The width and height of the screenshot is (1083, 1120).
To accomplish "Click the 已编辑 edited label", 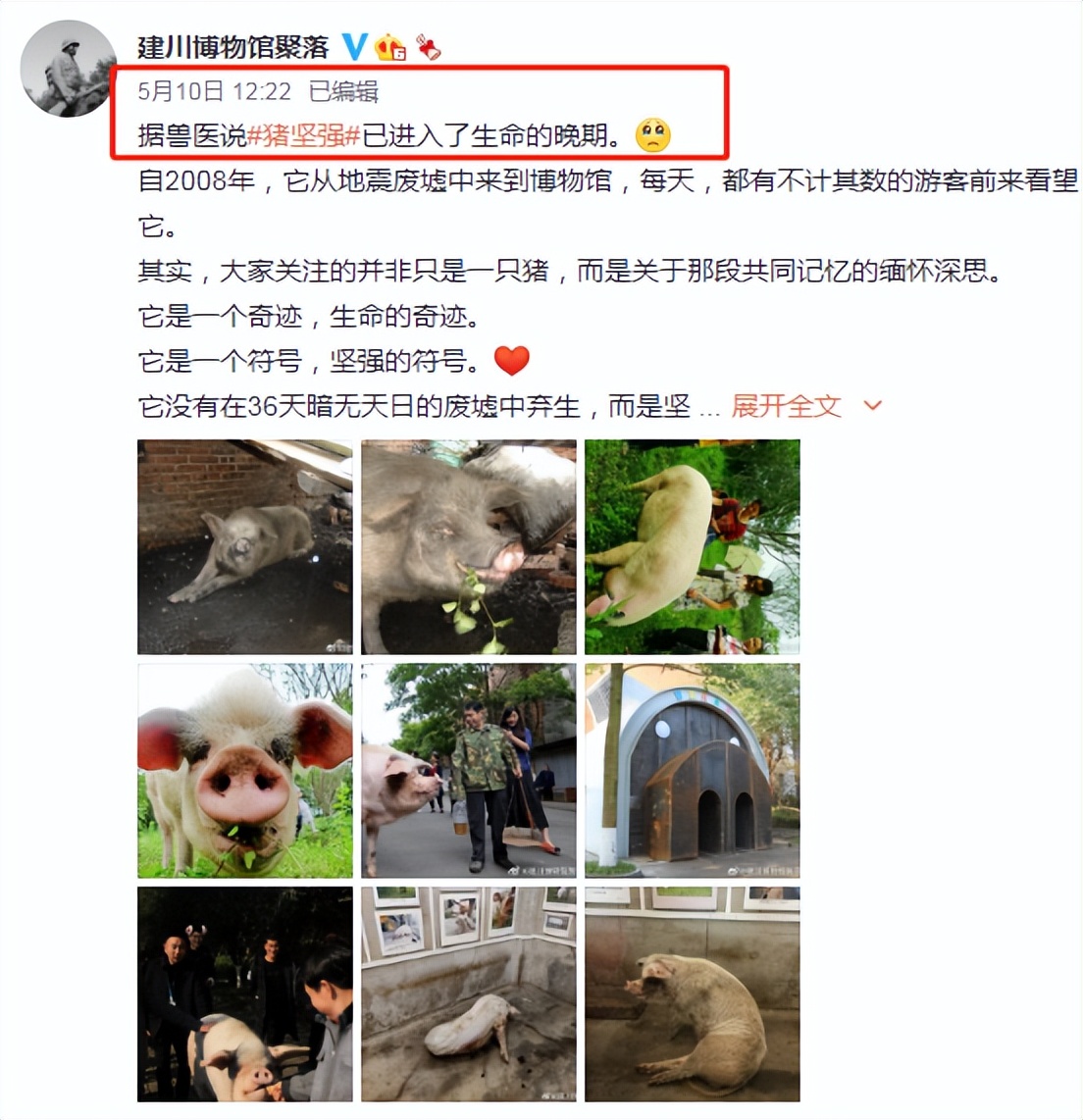I will tap(343, 91).
